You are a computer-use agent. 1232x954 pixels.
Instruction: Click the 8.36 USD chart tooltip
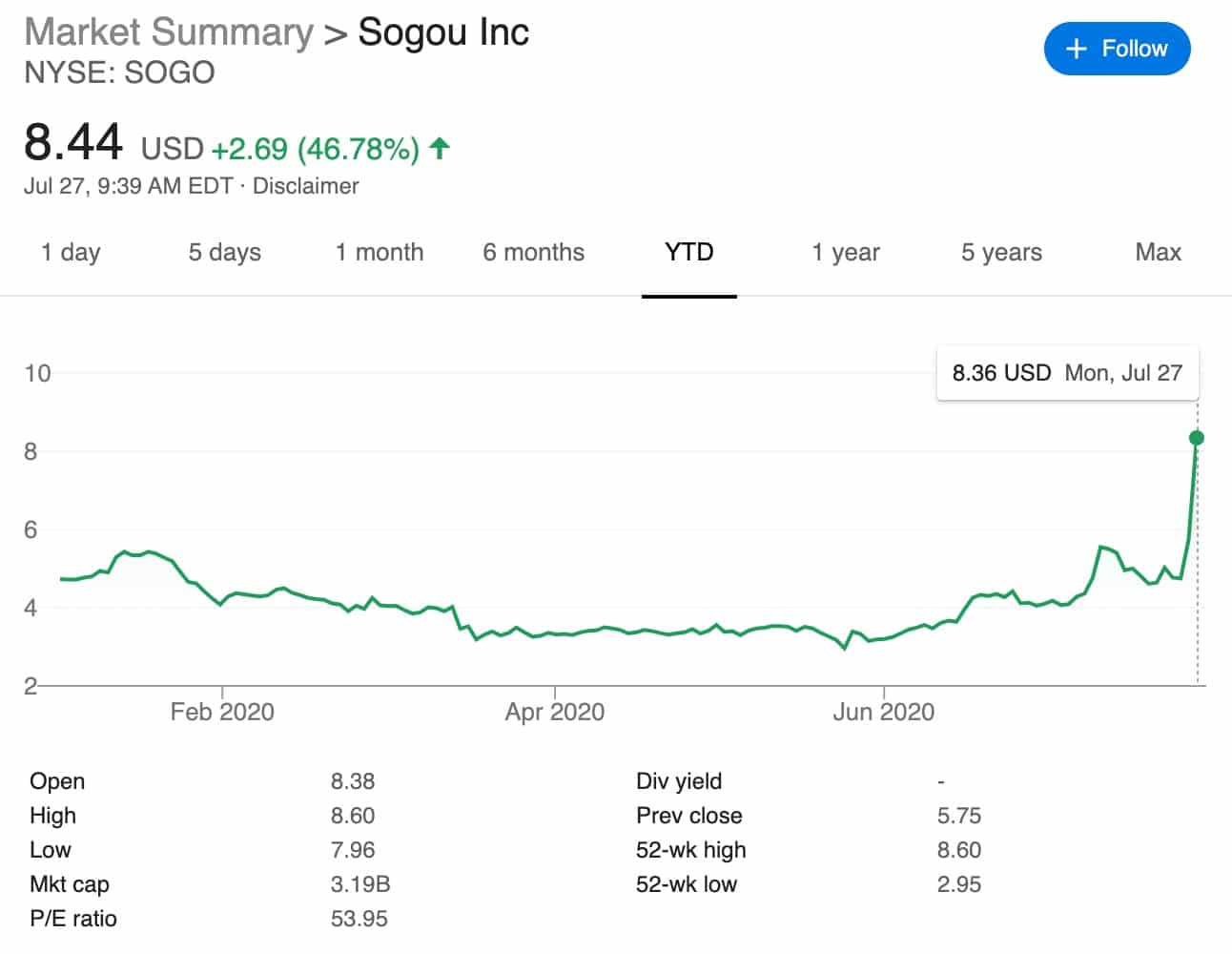(x=1067, y=373)
